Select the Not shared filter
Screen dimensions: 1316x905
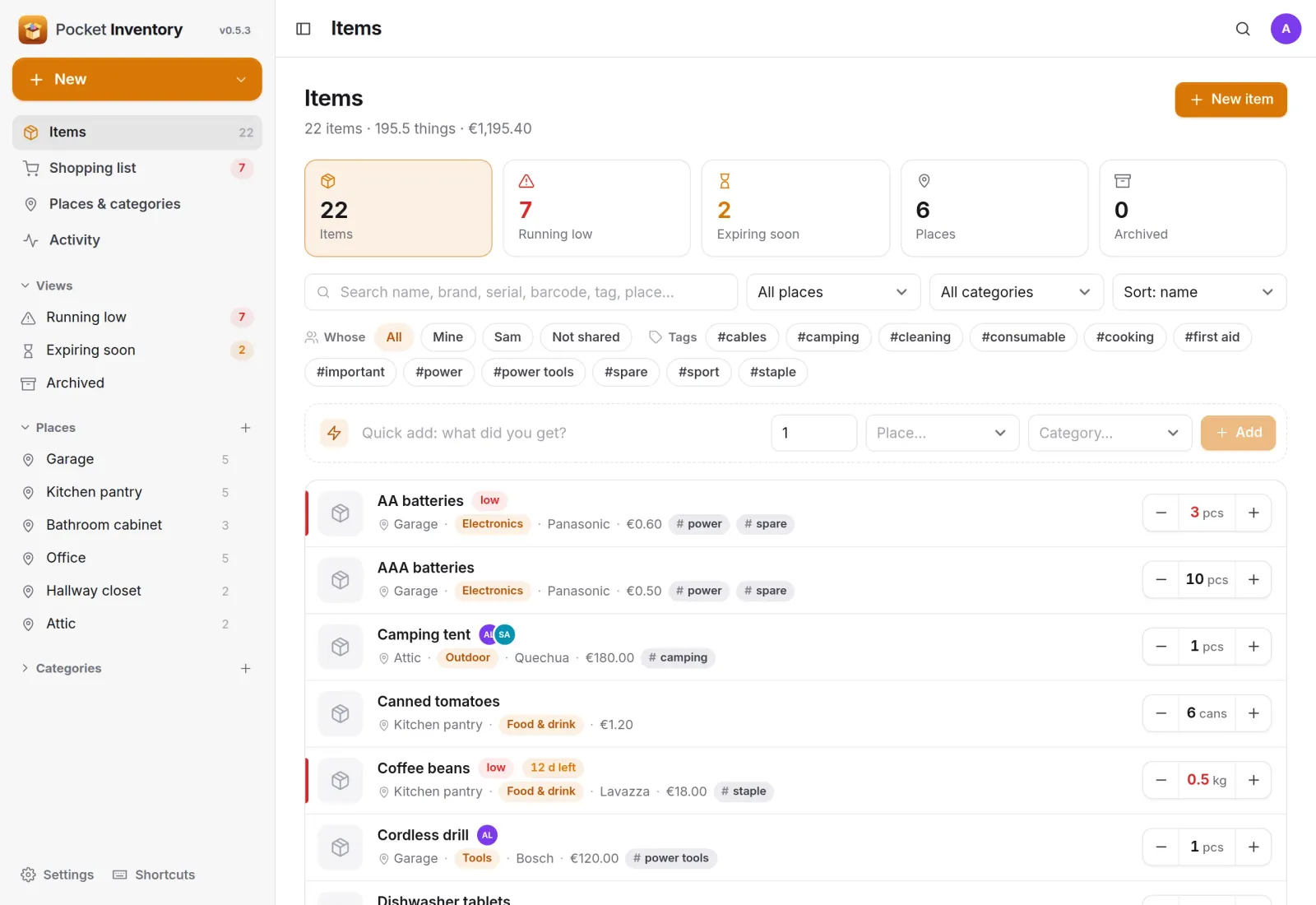point(586,337)
